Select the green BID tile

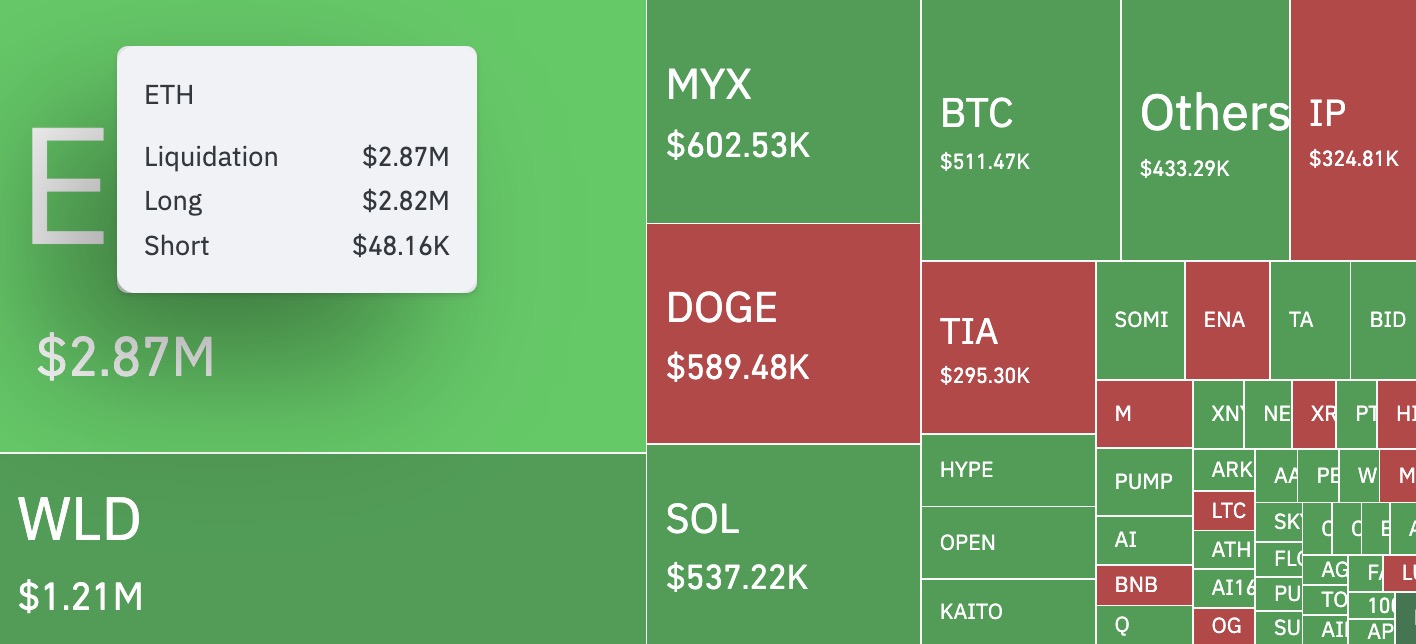click(1386, 320)
